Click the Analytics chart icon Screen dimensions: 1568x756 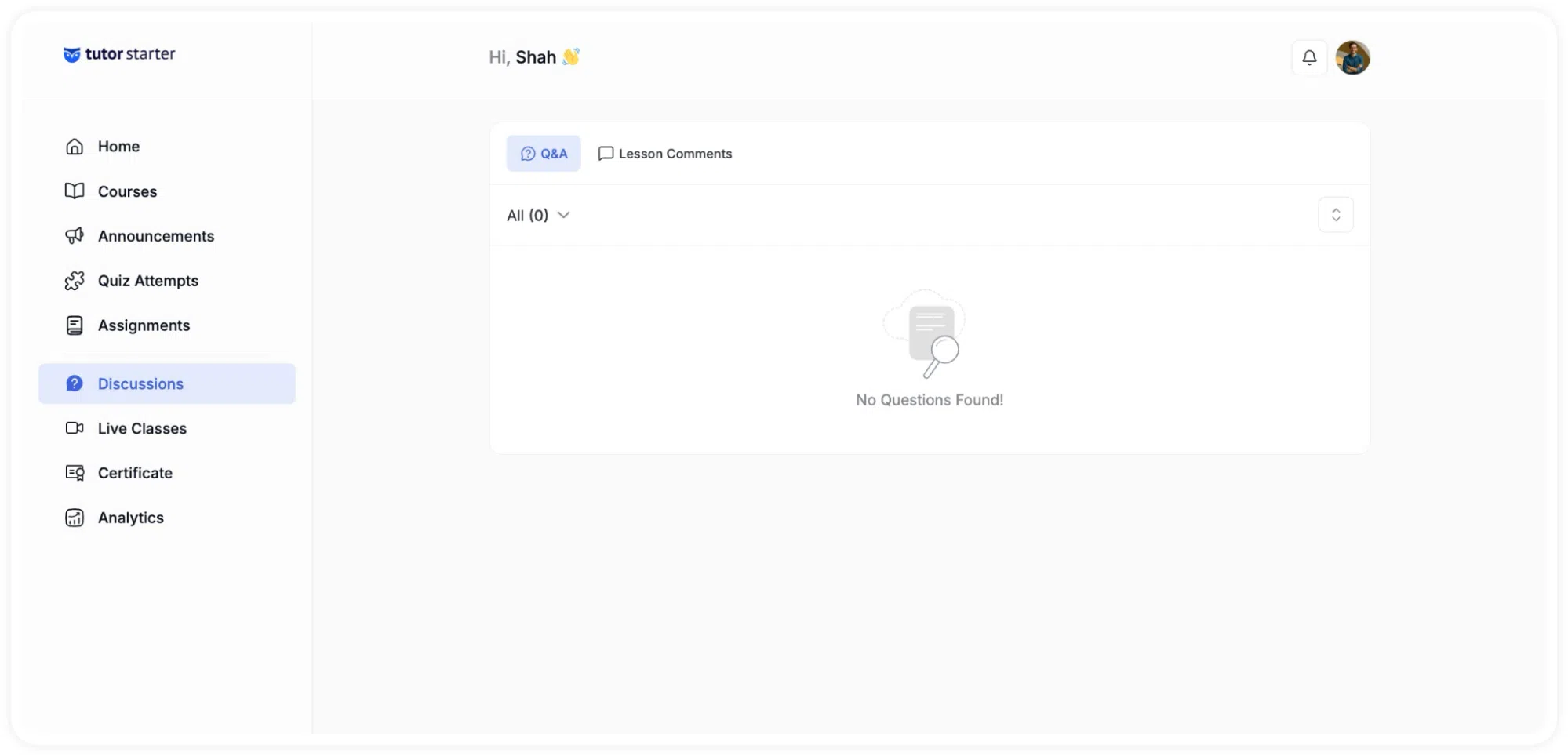(75, 518)
